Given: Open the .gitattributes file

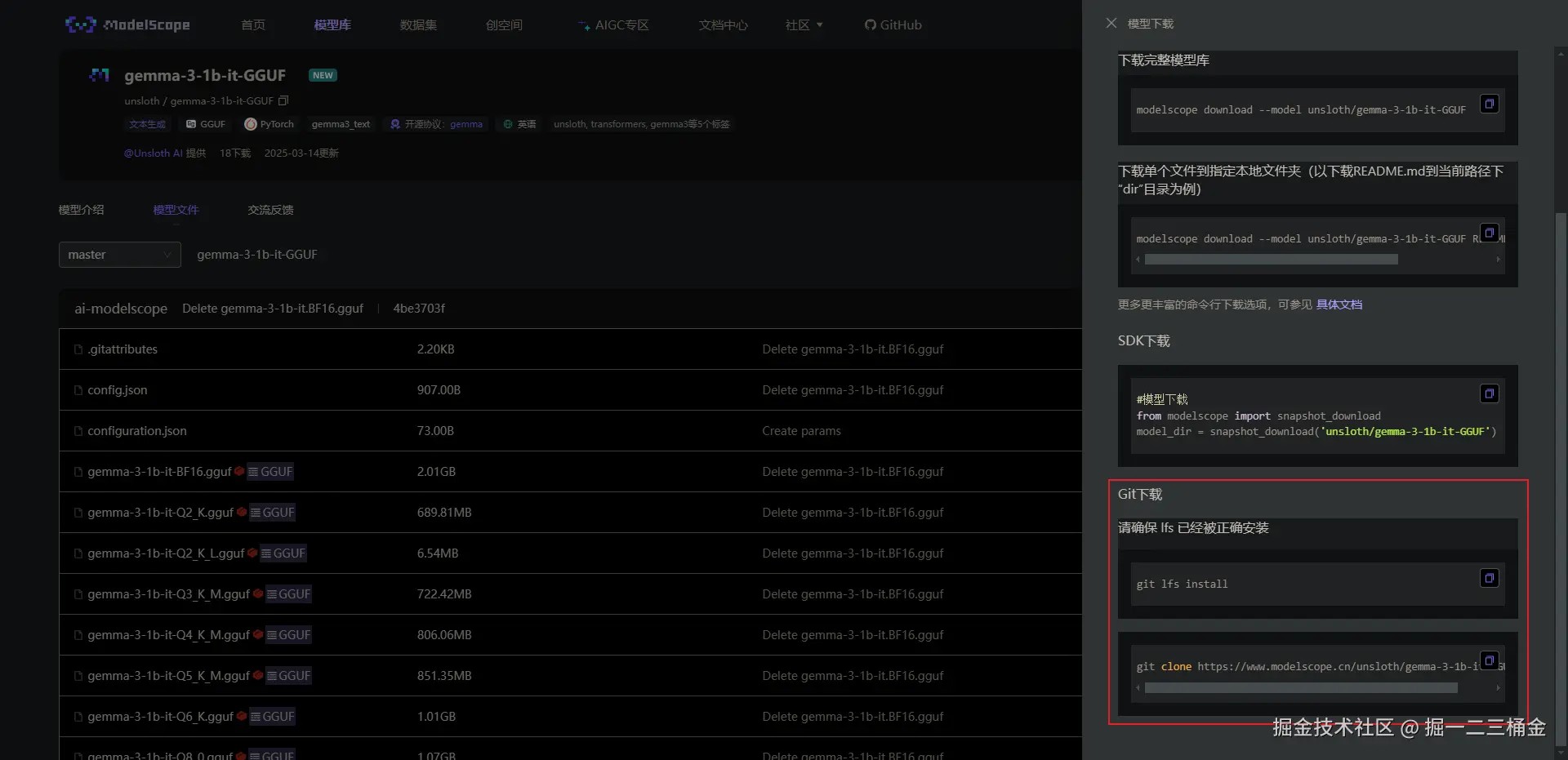Looking at the screenshot, I should pyautogui.click(x=122, y=349).
